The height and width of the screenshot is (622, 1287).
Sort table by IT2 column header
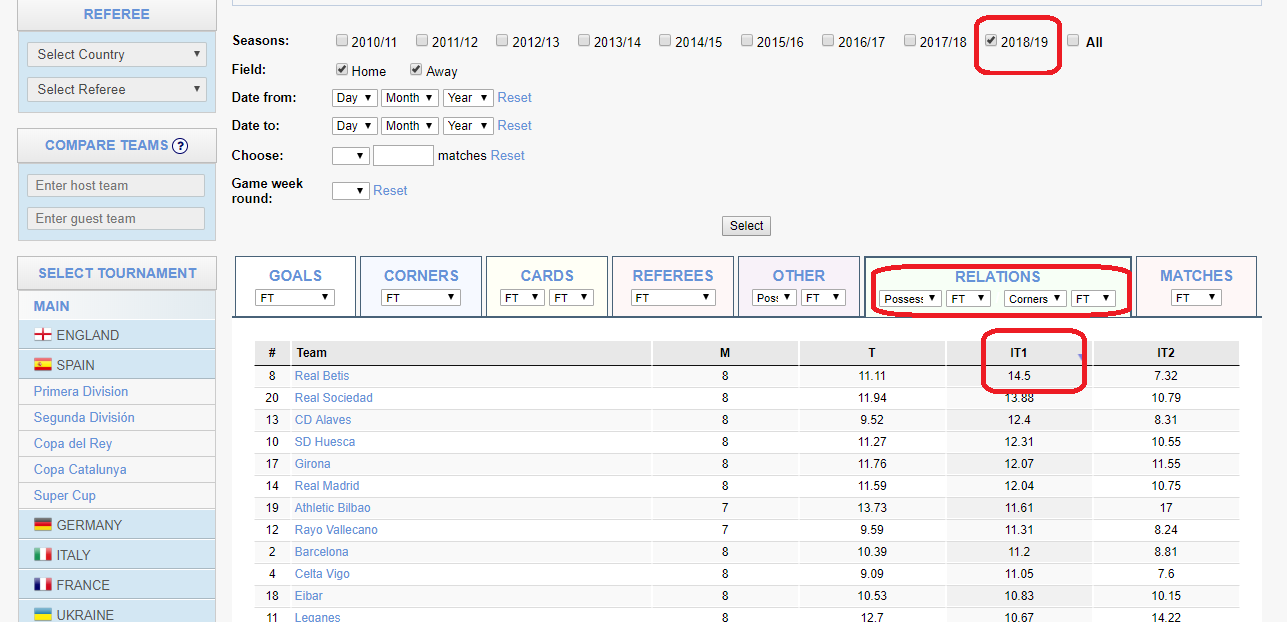1166,353
